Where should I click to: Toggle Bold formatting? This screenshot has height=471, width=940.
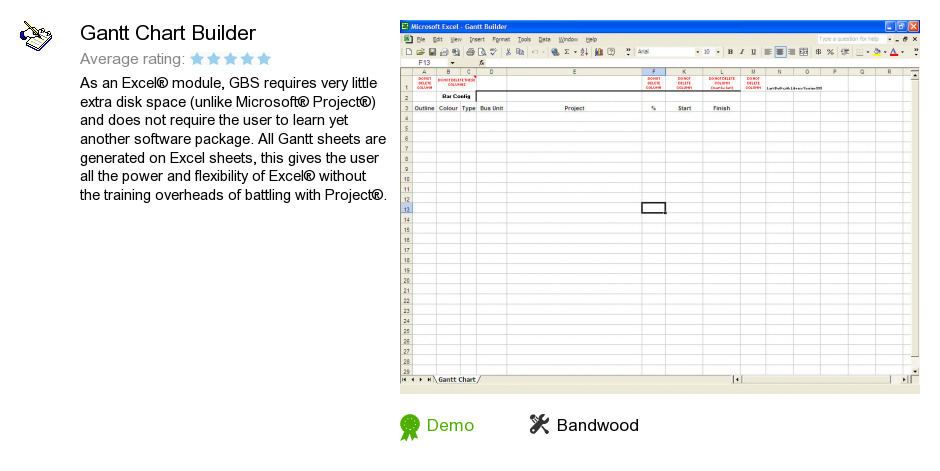[730, 52]
